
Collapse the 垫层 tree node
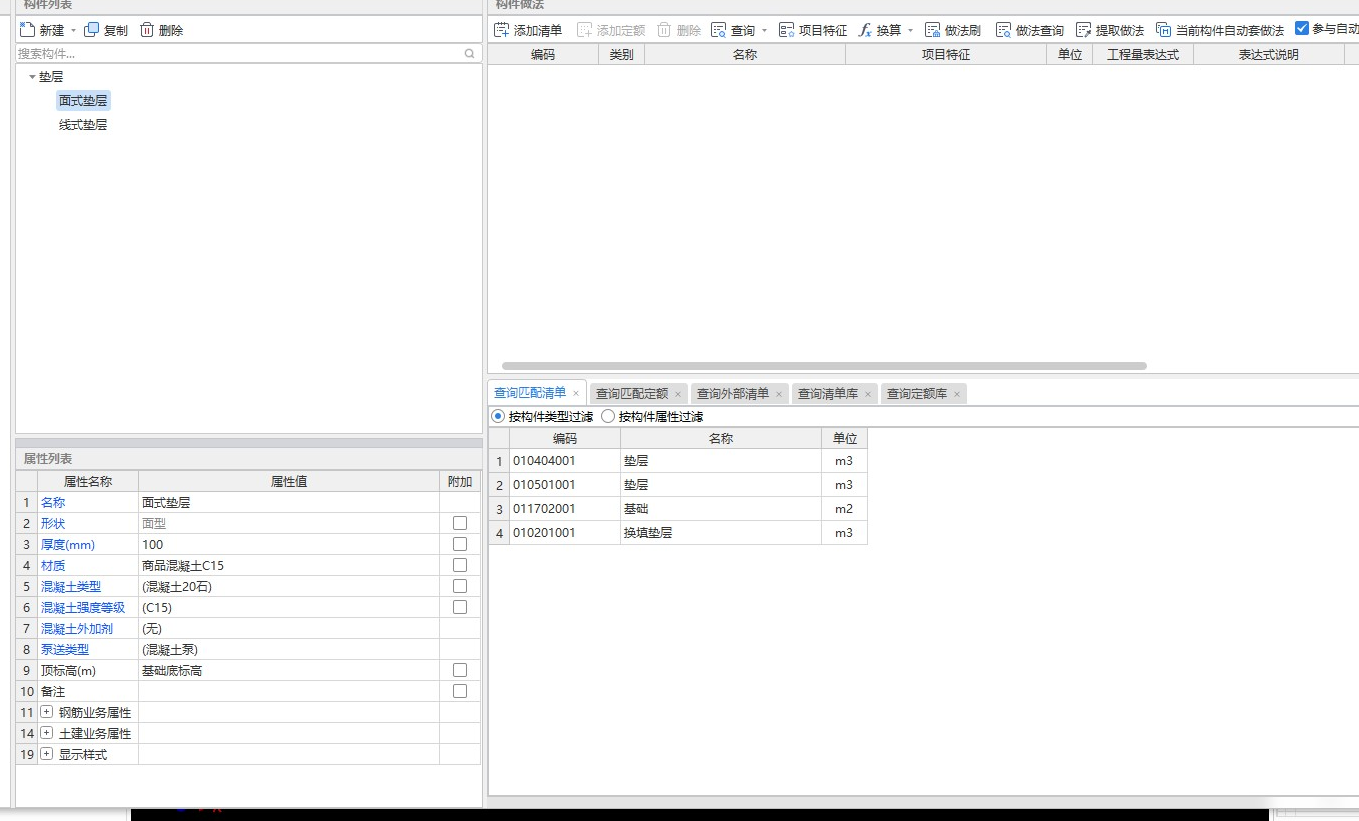(x=32, y=77)
